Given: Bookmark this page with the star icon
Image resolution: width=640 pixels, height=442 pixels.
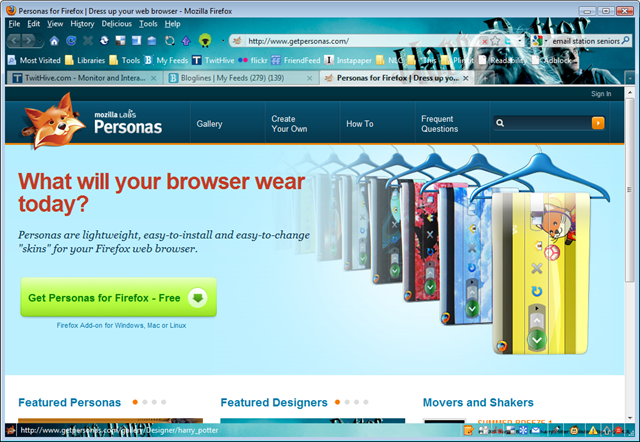Looking at the screenshot, I should (x=496, y=41).
